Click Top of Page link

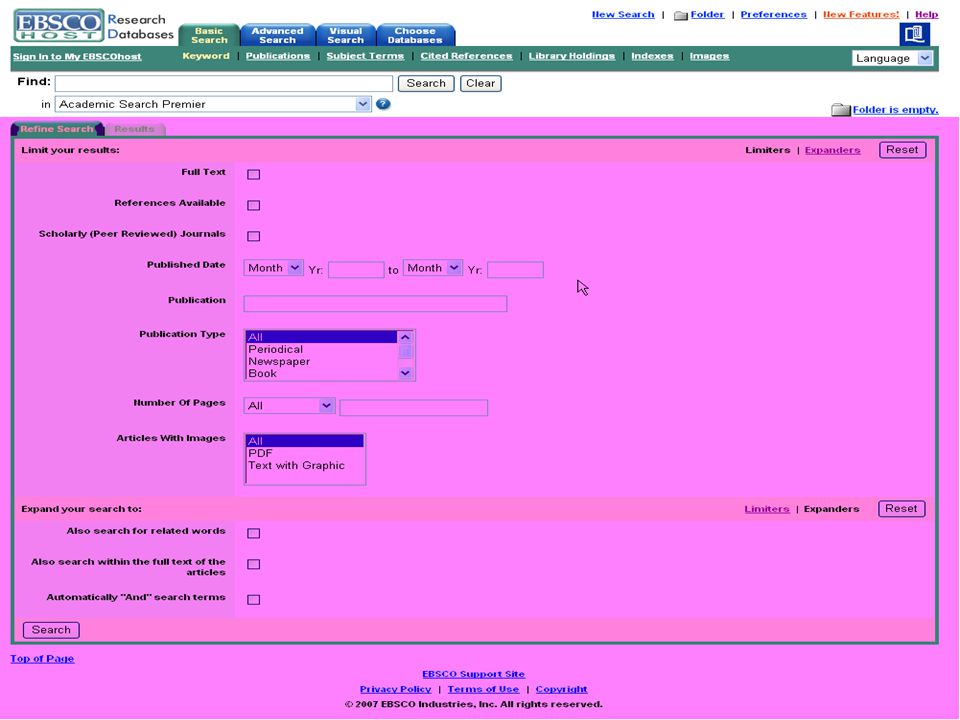click(42, 659)
